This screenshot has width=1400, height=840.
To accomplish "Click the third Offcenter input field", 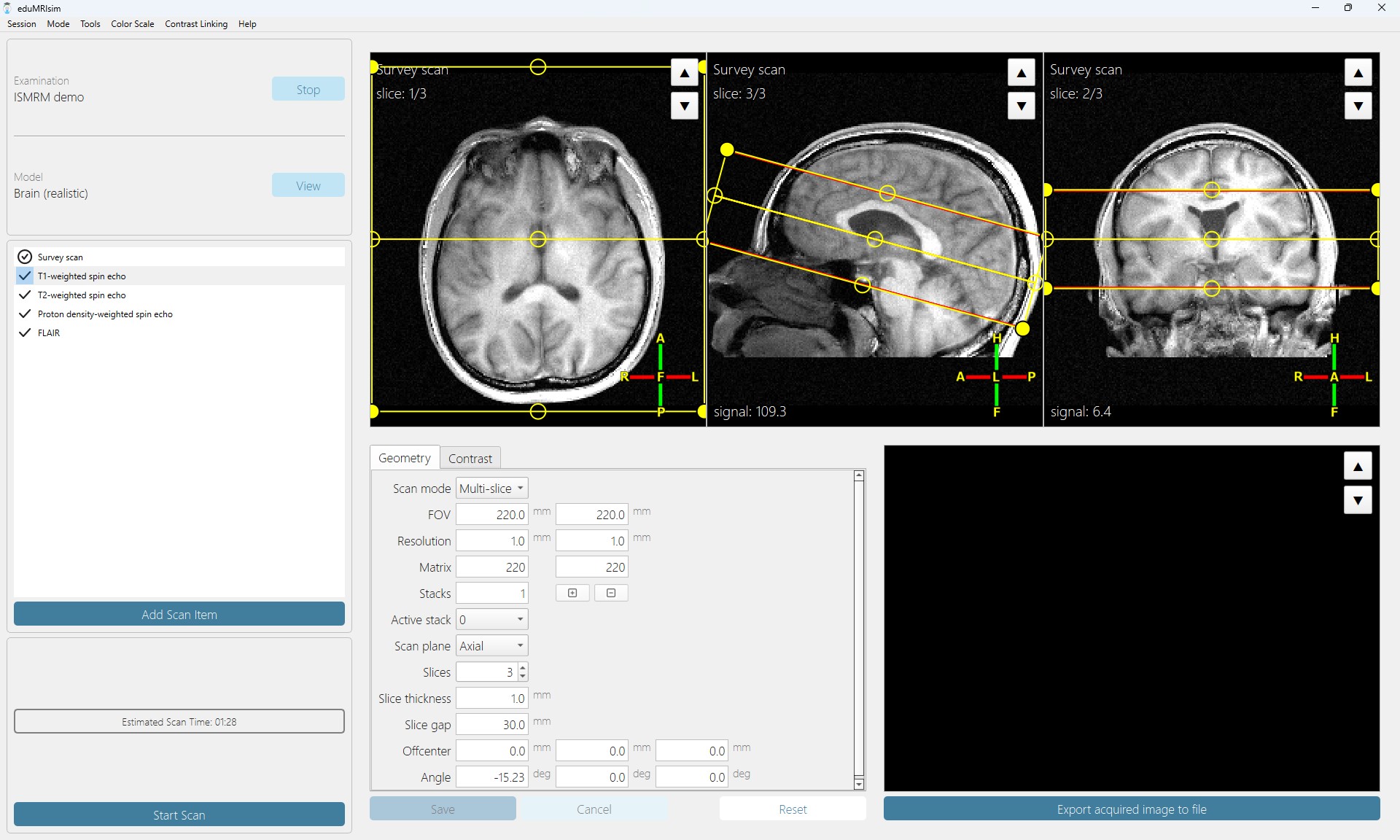I will click(692, 751).
